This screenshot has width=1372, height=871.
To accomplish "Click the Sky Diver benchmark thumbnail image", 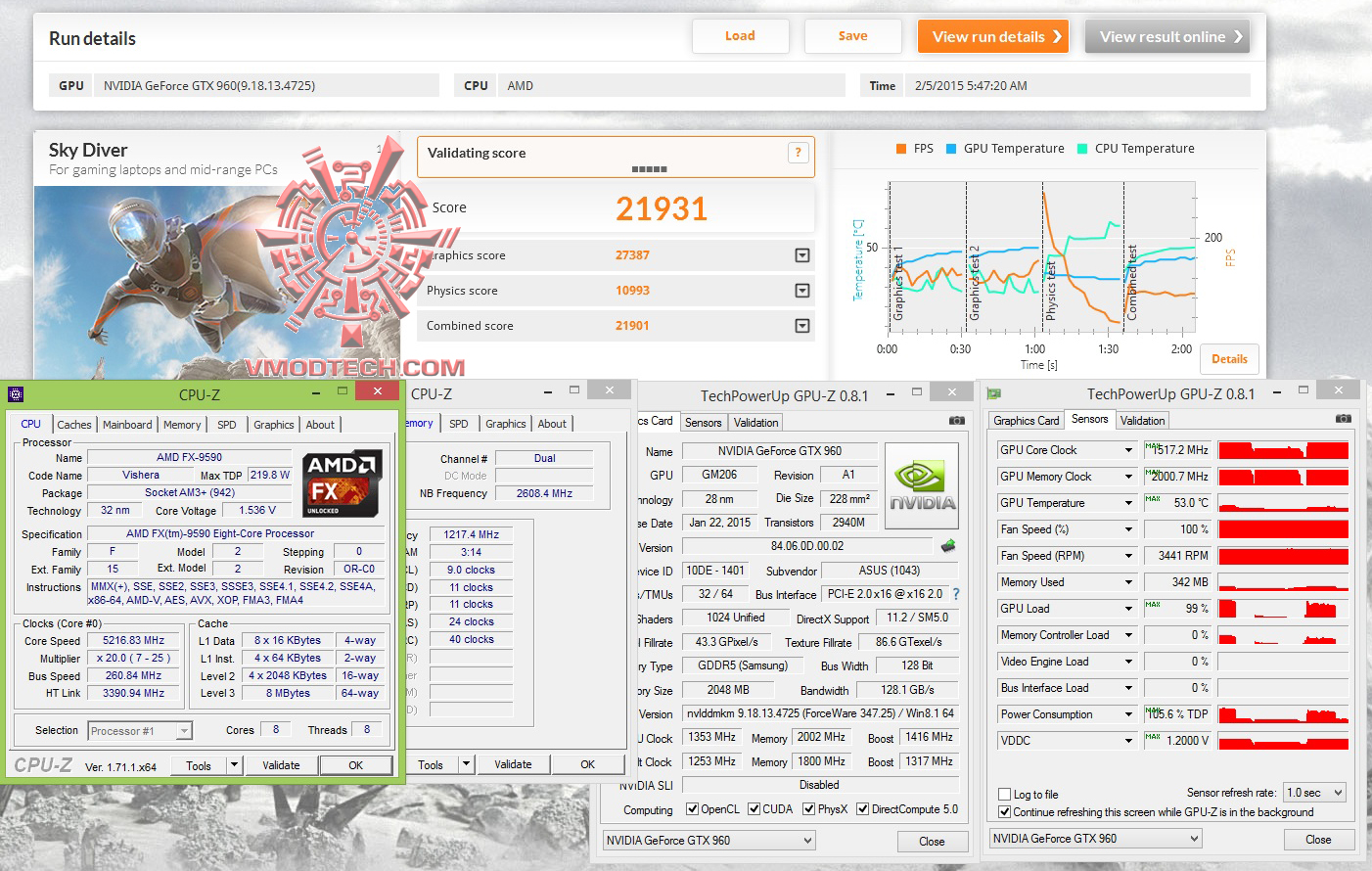I will pyautogui.click(x=217, y=283).
